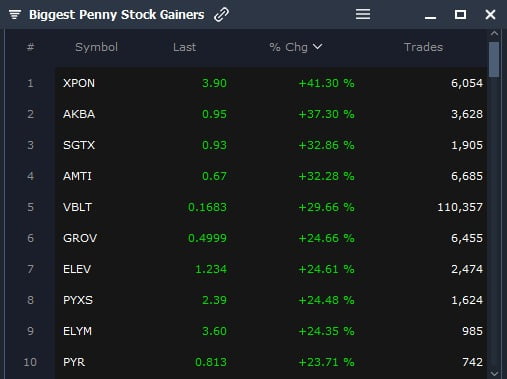Minimize the Penny Stock Gainers window
507x379 pixels.
click(430, 17)
